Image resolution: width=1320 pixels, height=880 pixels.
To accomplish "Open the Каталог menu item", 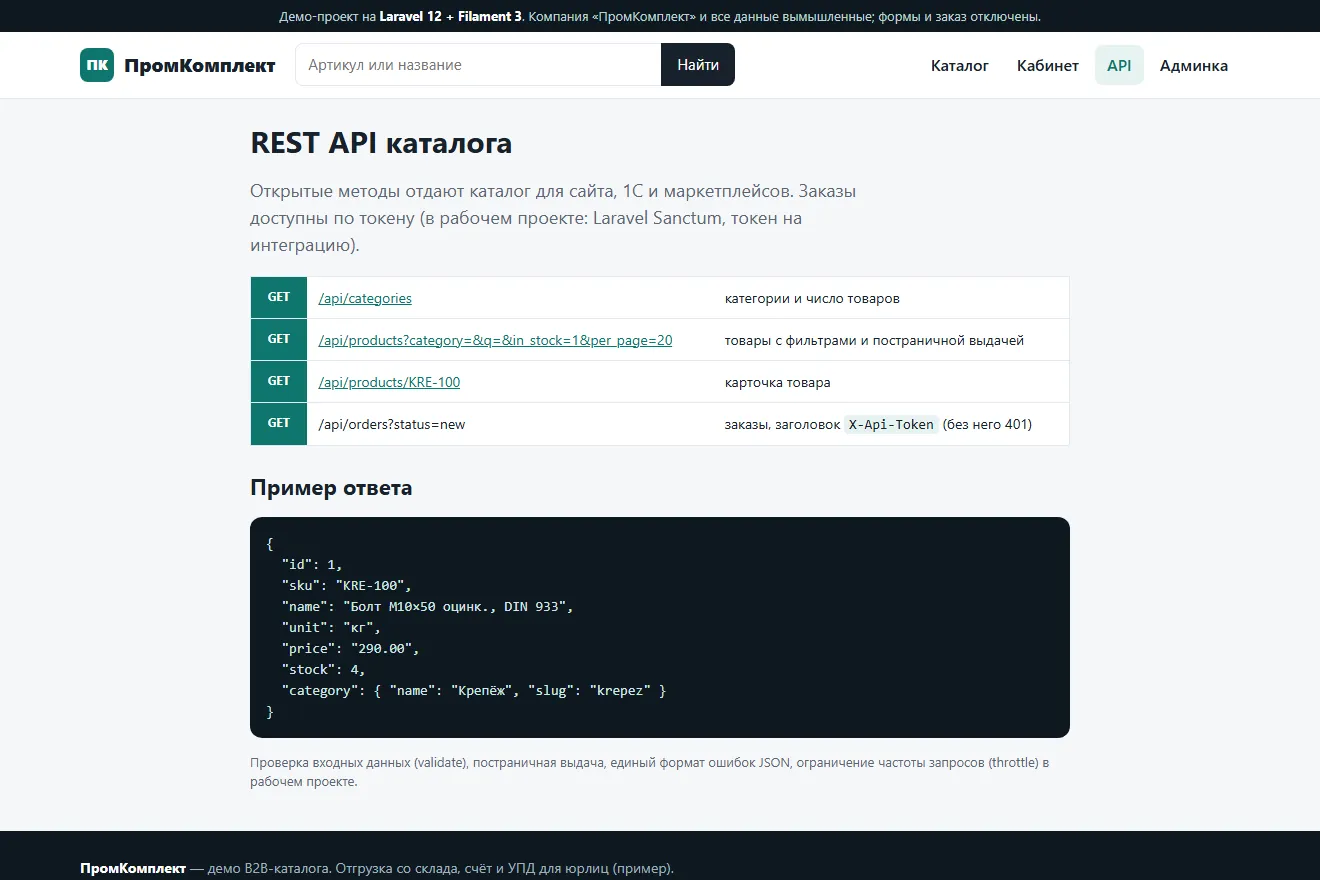I will tap(960, 65).
